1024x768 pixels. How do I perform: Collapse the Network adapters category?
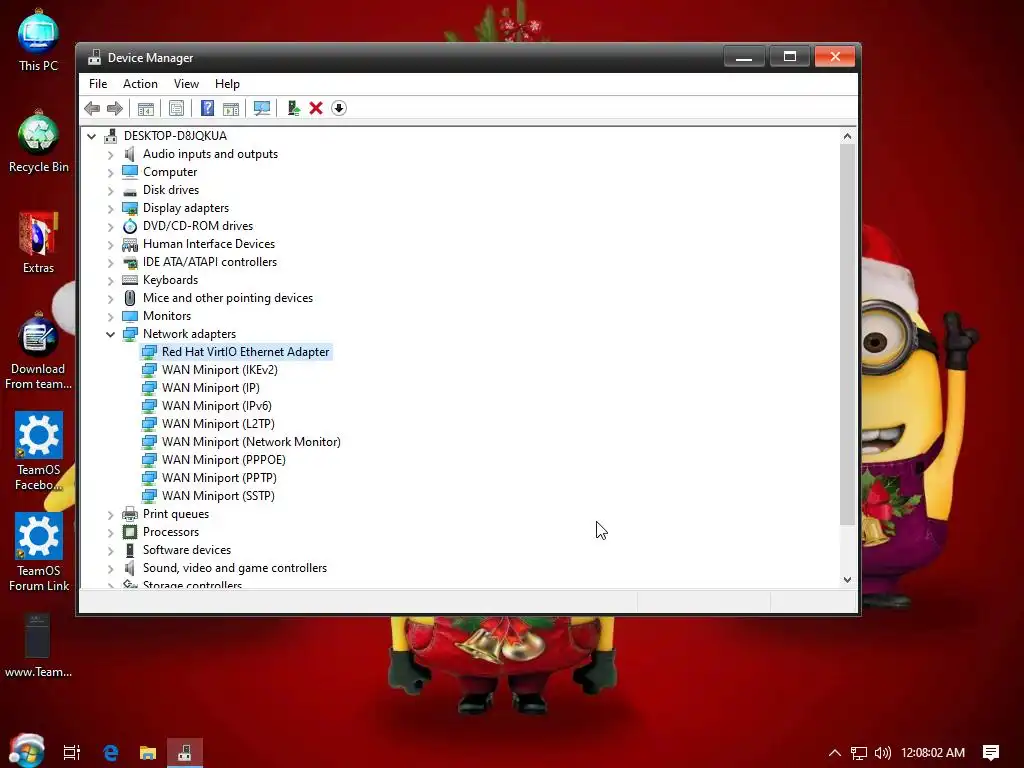pos(110,334)
